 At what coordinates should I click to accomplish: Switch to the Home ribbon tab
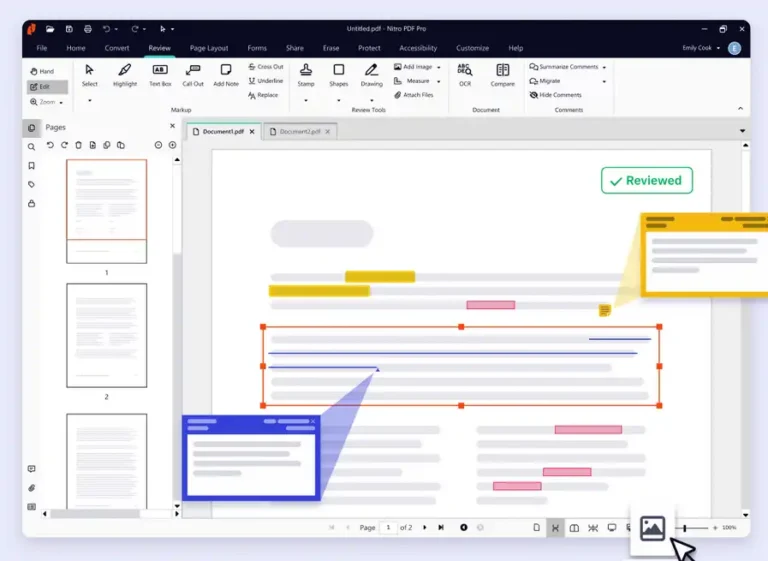point(76,48)
